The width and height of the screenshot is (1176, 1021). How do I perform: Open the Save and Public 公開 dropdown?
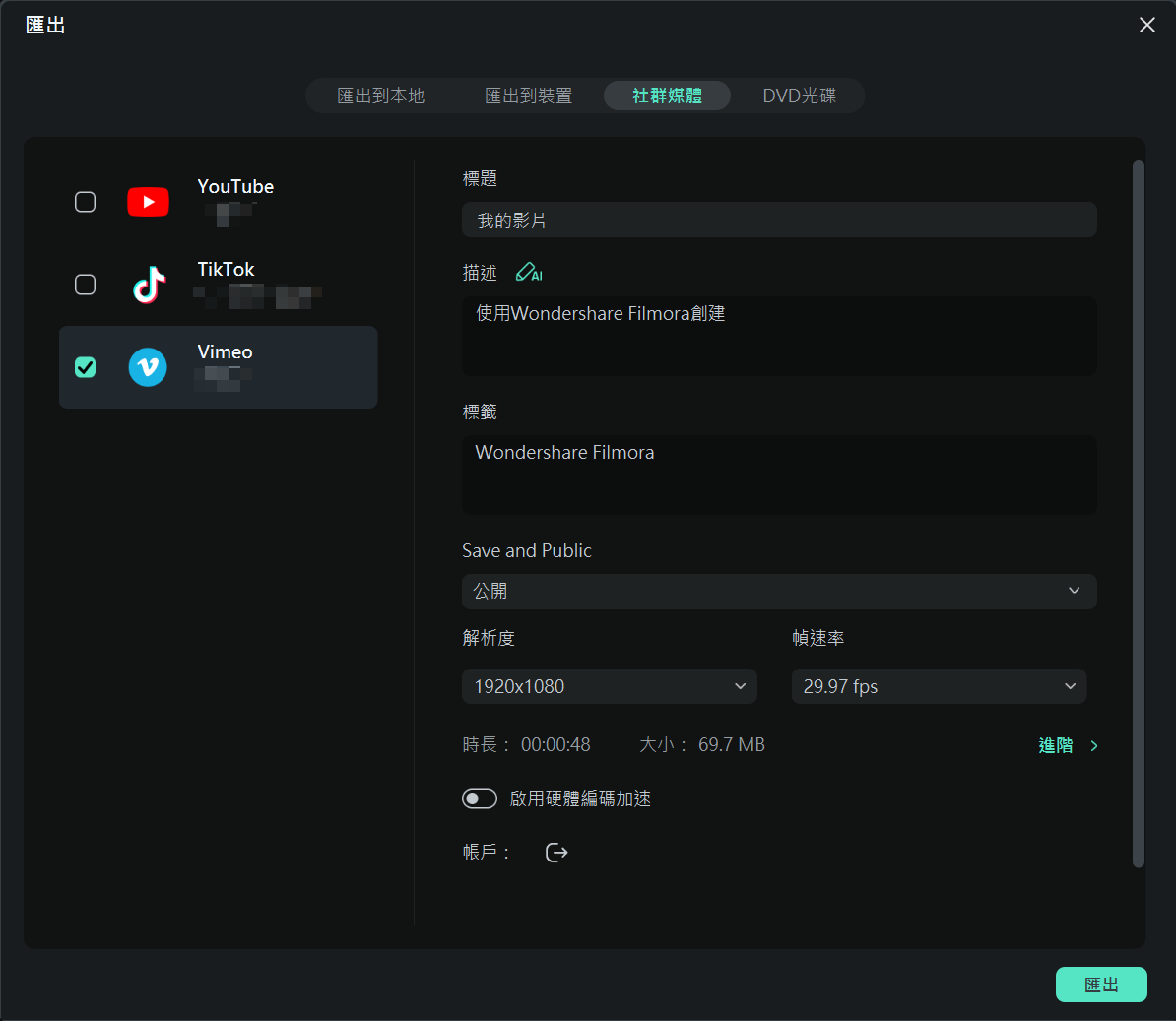779,592
